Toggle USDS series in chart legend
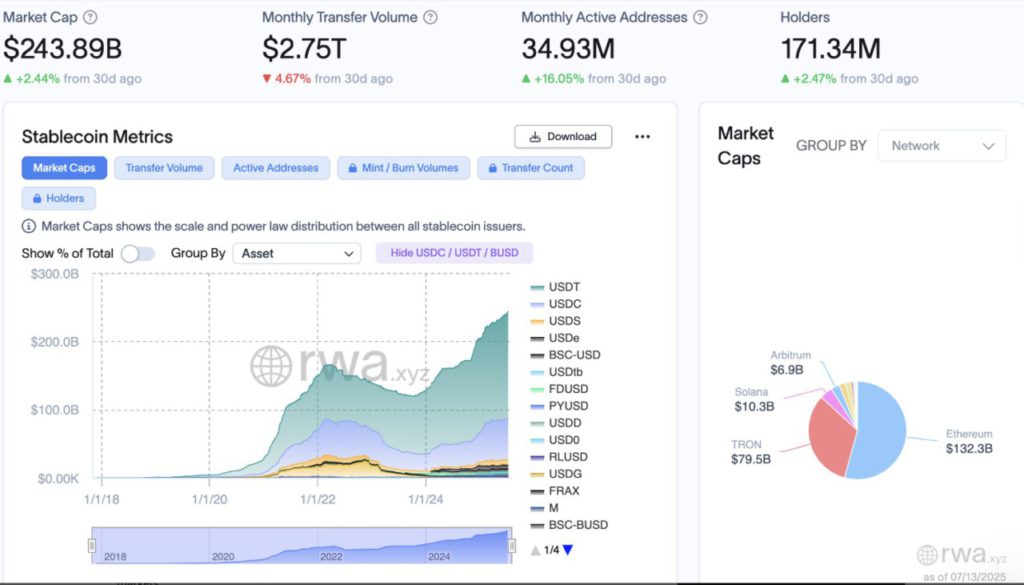Viewport: 1024px width, 585px height. 556,321
